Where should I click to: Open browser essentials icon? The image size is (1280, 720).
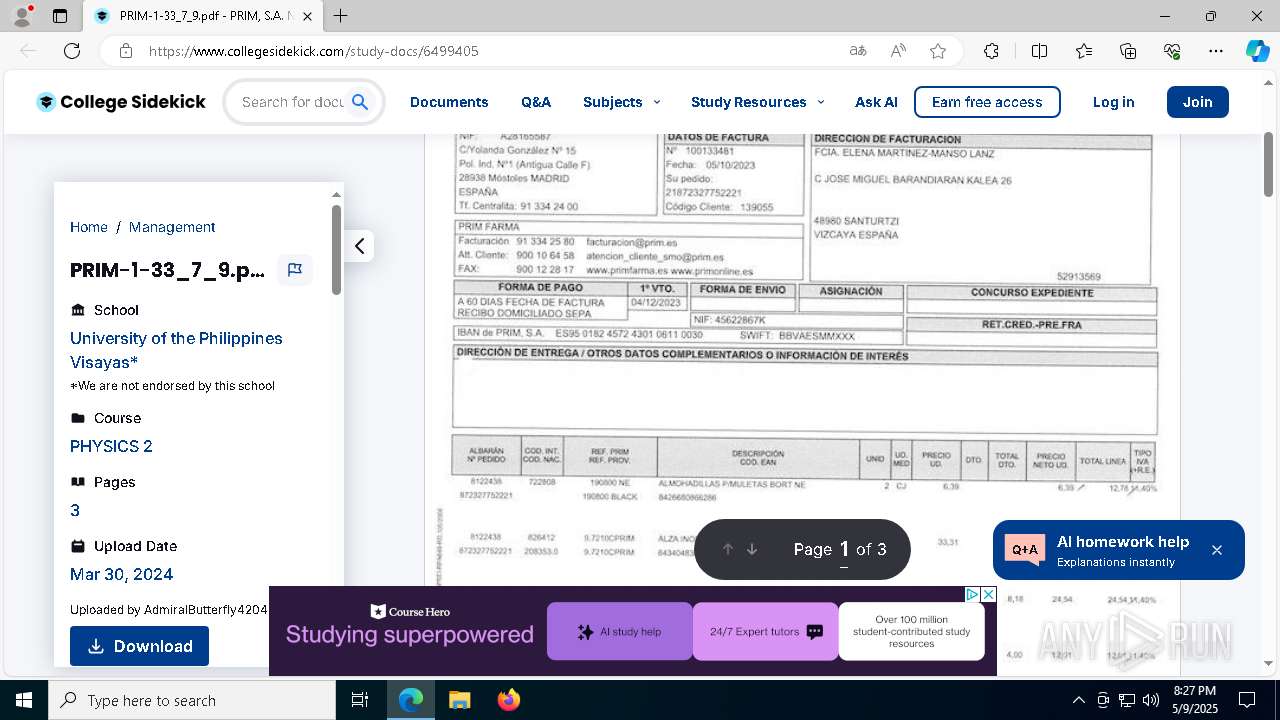[x=1172, y=51]
